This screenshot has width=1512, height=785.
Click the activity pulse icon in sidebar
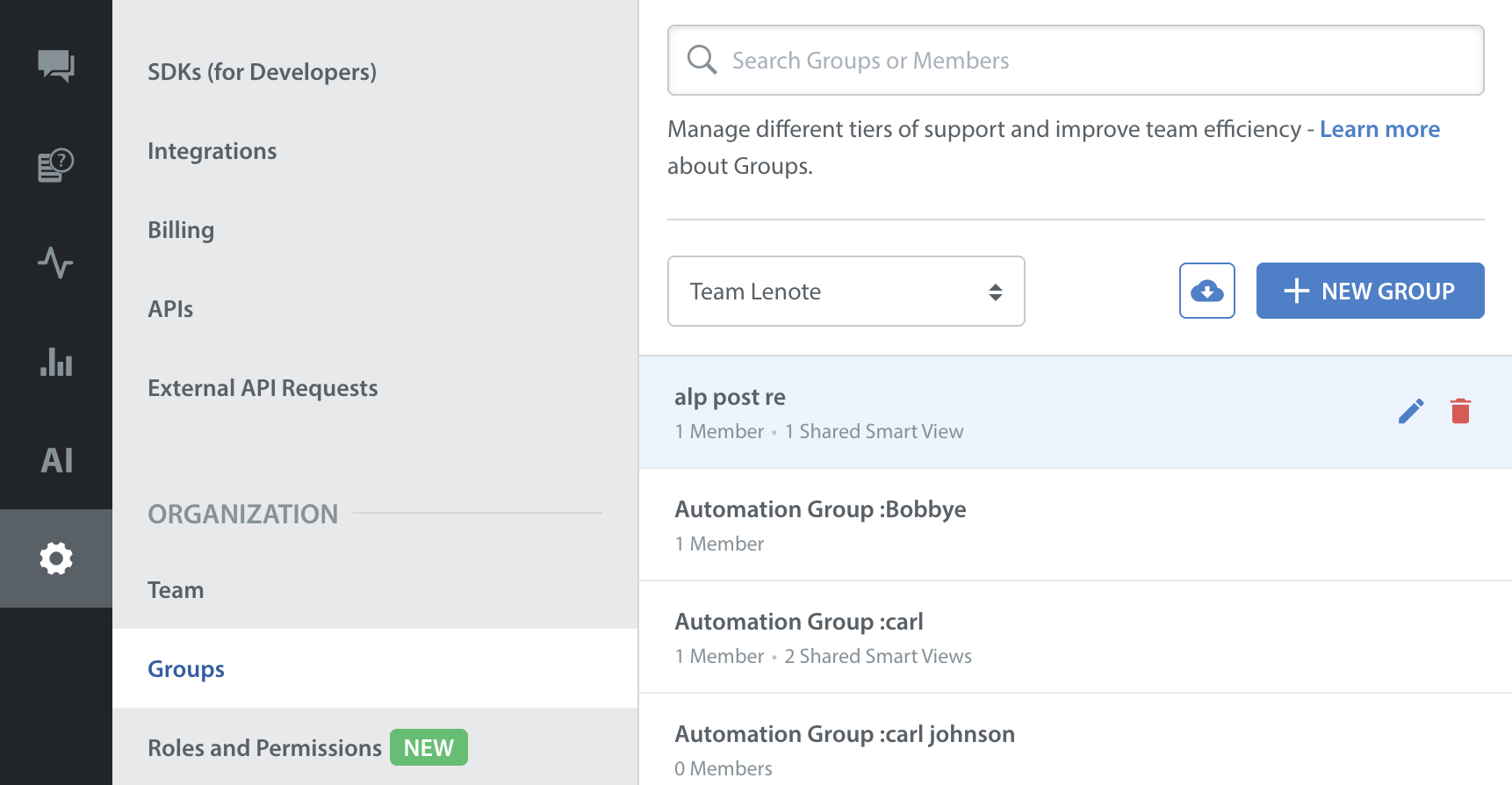[56, 263]
